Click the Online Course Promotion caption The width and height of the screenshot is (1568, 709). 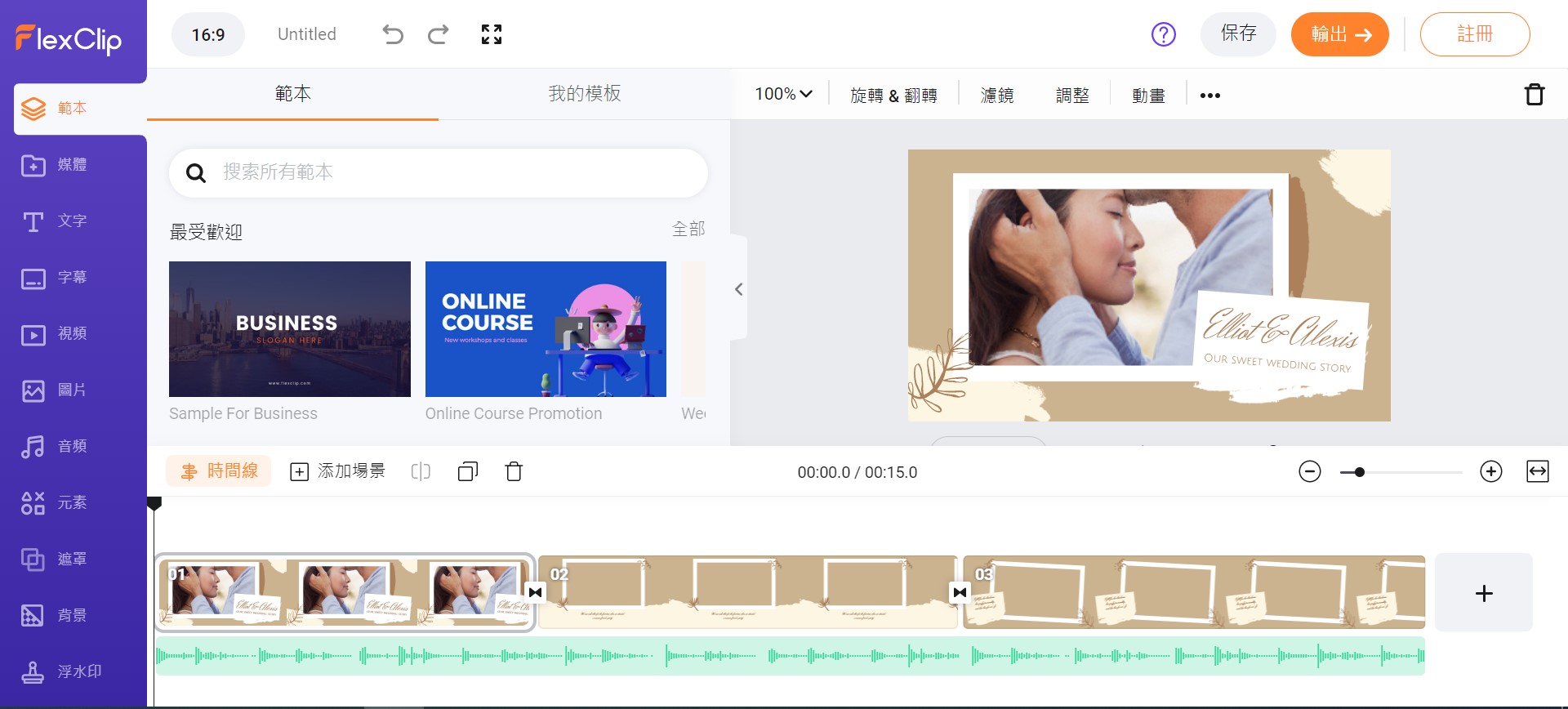[514, 413]
